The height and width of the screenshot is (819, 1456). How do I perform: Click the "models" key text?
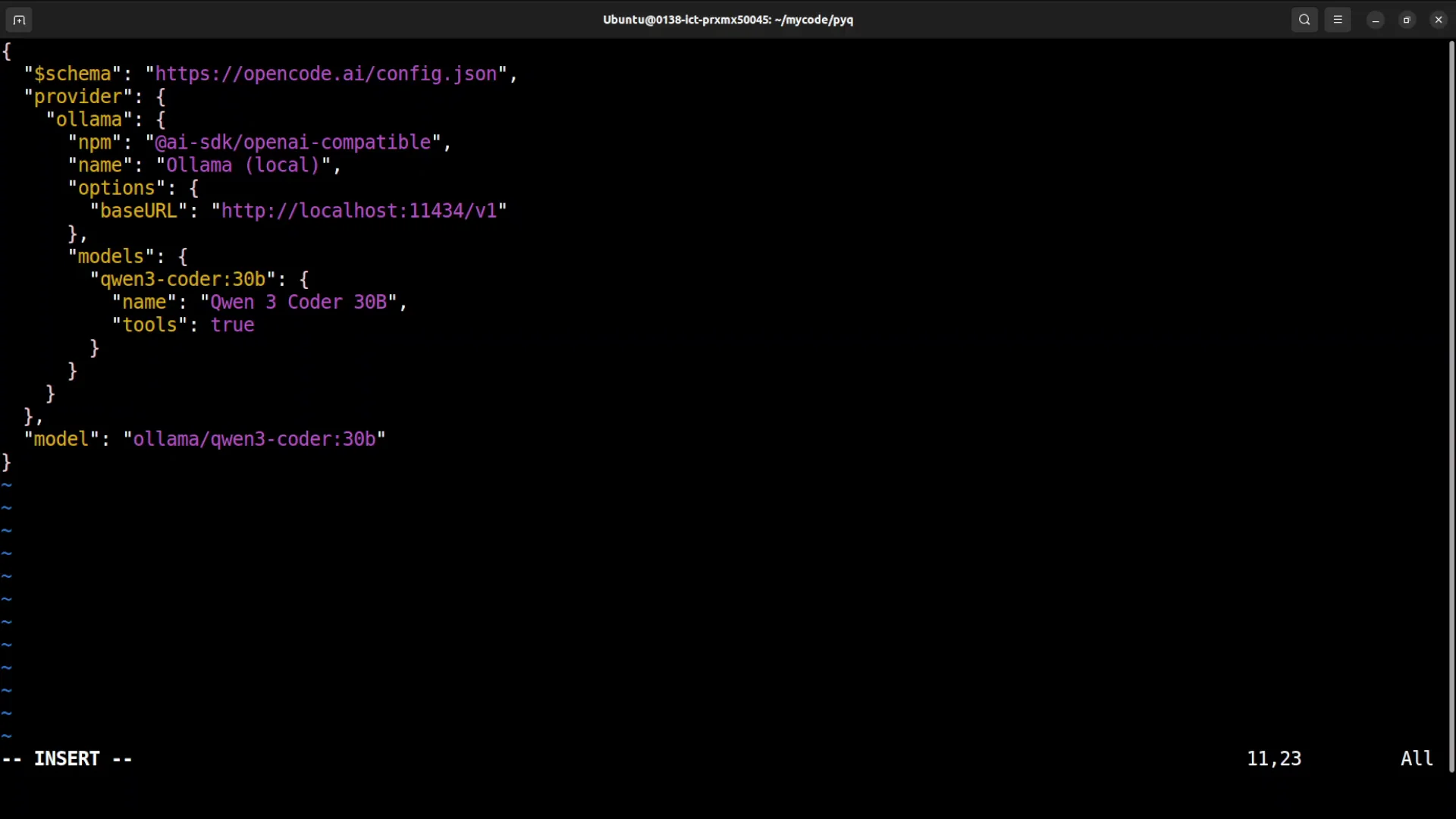111,256
